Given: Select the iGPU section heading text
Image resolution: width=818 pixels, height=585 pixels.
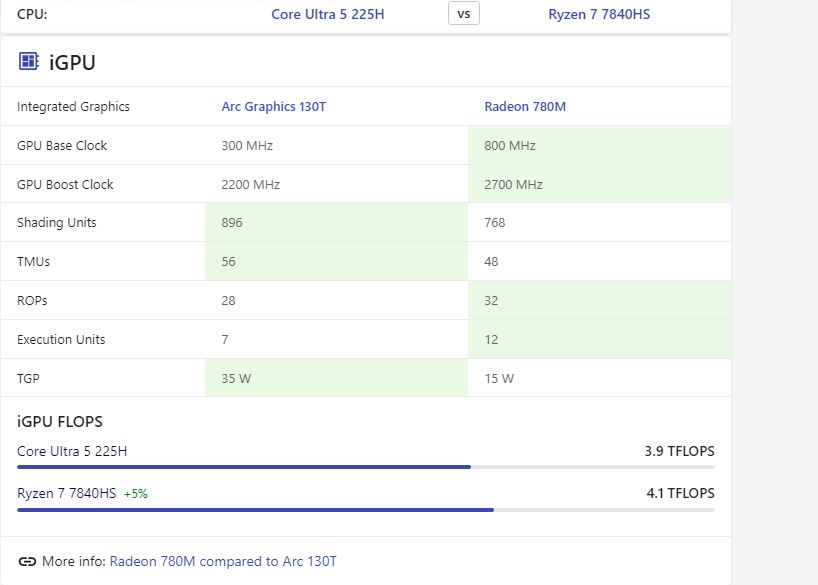Looking at the screenshot, I should (x=72, y=63).
